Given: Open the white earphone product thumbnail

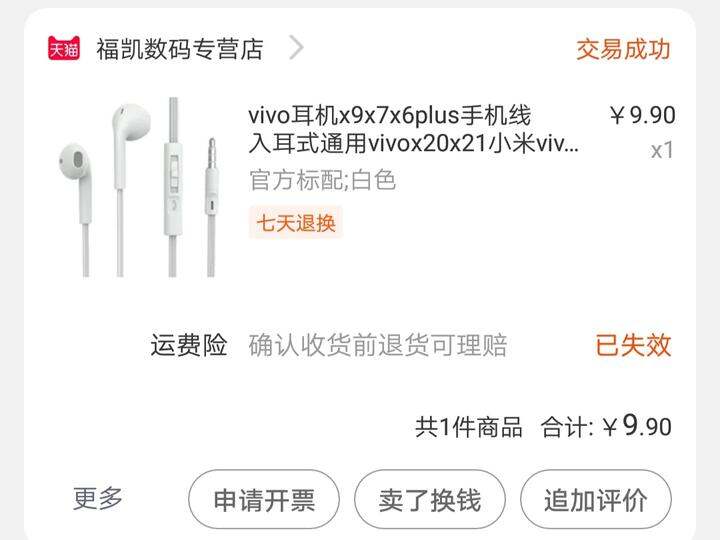Looking at the screenshot, I should click(139, 187).
